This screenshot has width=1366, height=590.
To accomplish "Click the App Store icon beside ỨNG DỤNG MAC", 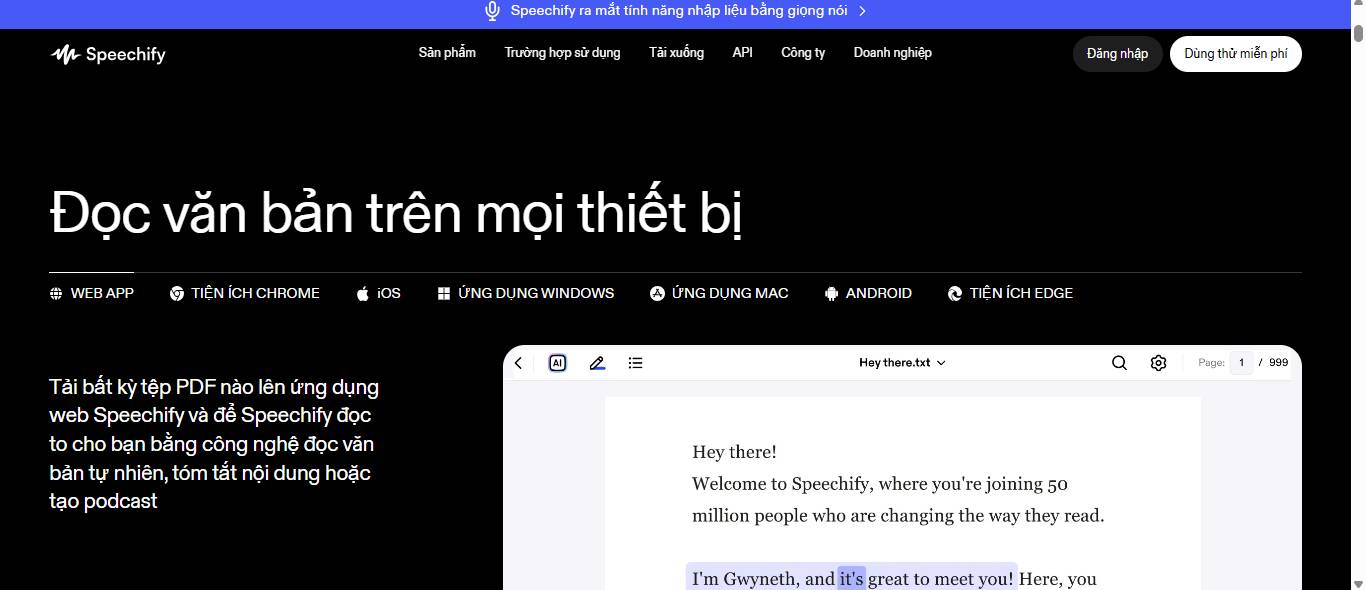I will [x=658, y=294].
